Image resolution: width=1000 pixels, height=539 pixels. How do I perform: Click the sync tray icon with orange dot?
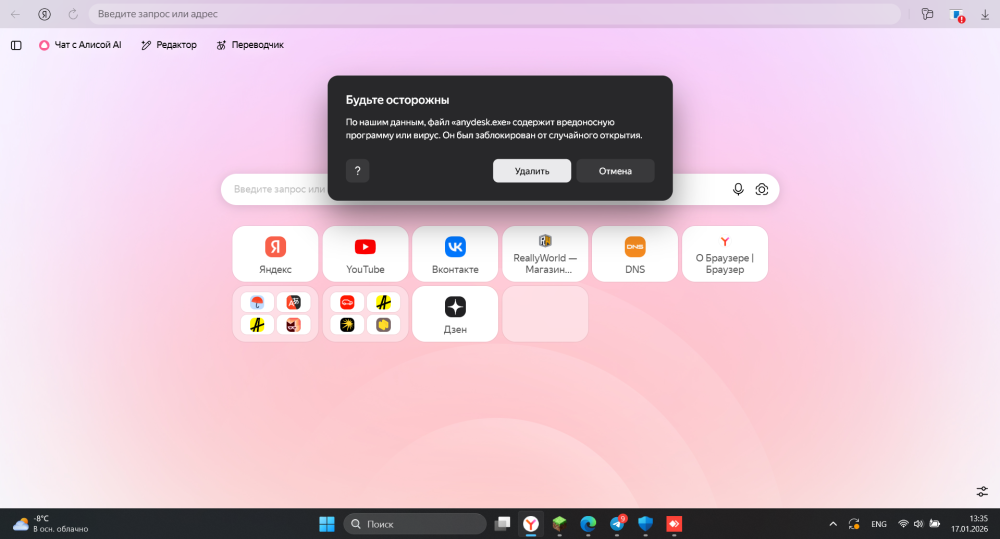tap(854, 524)
